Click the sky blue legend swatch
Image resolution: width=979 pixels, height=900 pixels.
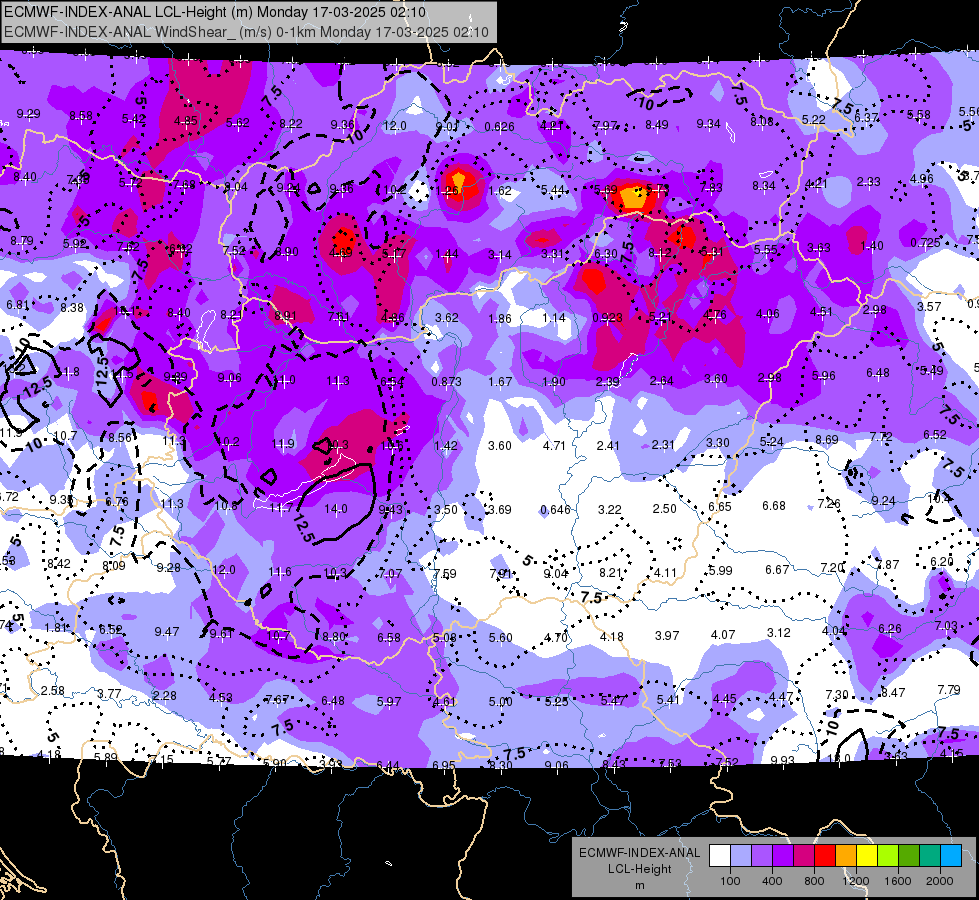click(x=951, y=856)
